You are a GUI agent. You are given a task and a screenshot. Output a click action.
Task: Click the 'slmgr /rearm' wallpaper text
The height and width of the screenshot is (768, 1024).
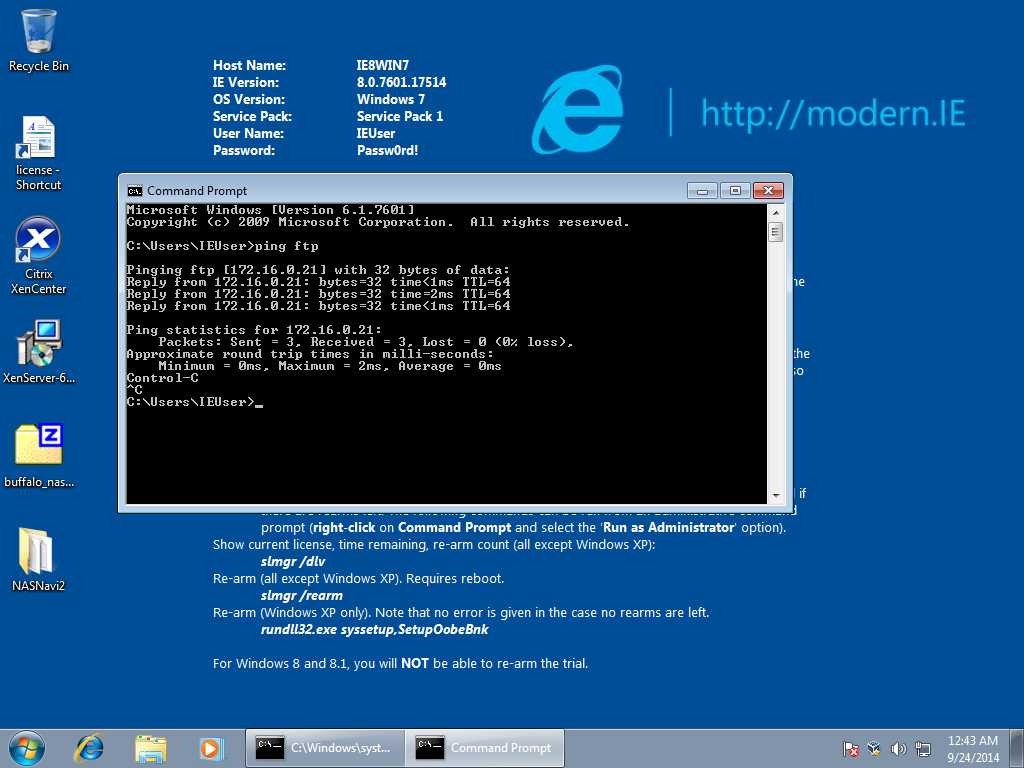point(302,596)
